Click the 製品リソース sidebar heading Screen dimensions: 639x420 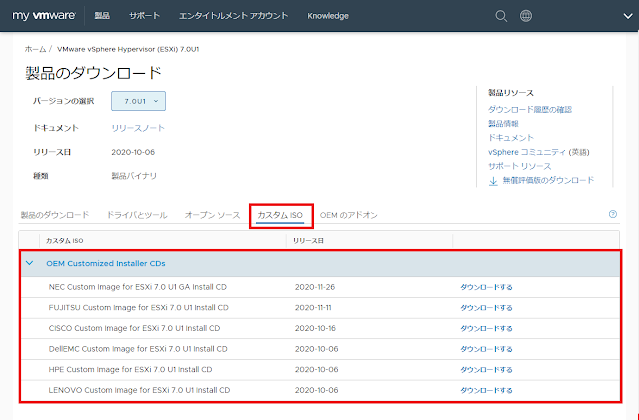tap(511, 93)
